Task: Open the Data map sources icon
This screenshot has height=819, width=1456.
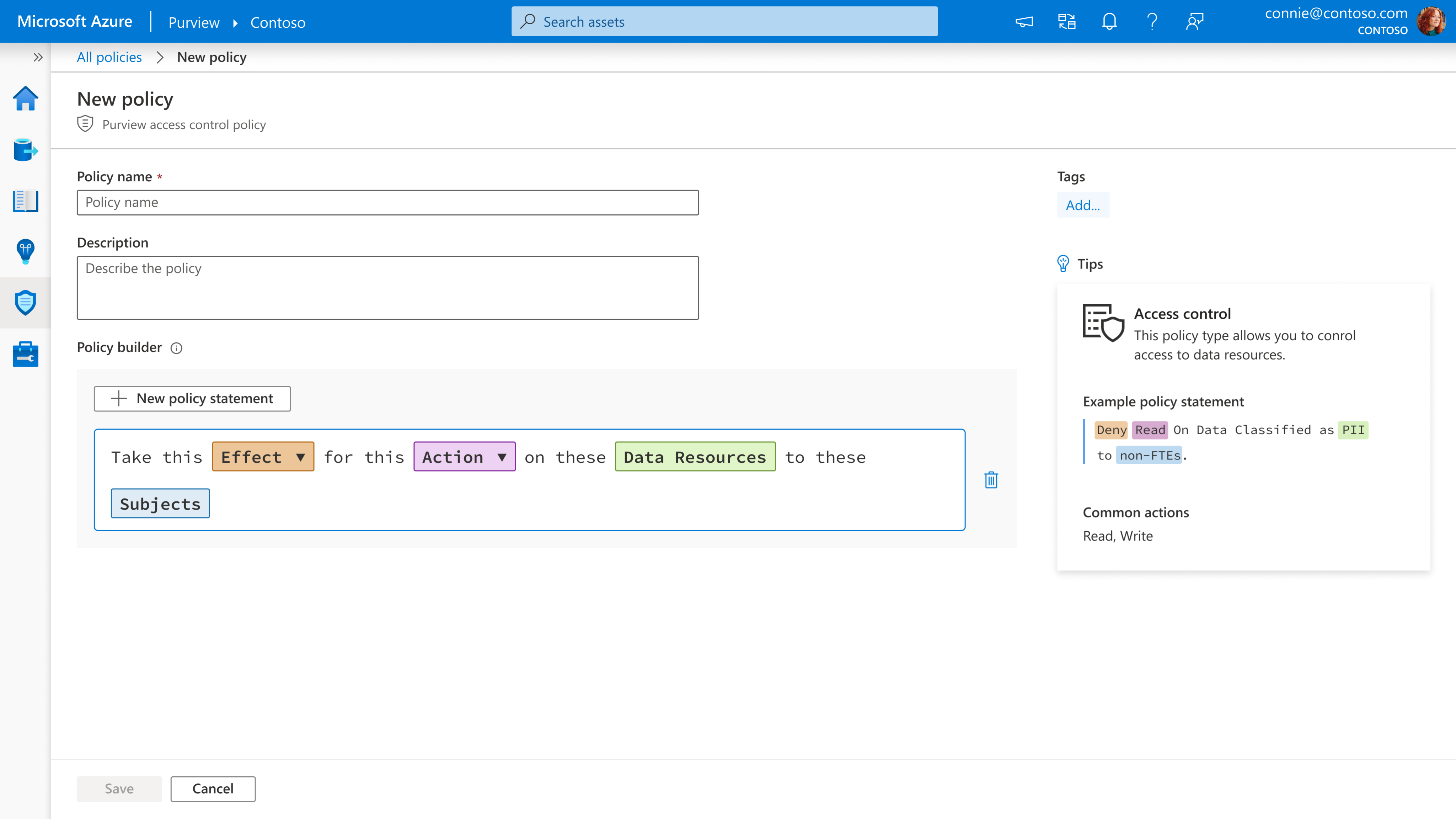Action: [x=26, y=150]
